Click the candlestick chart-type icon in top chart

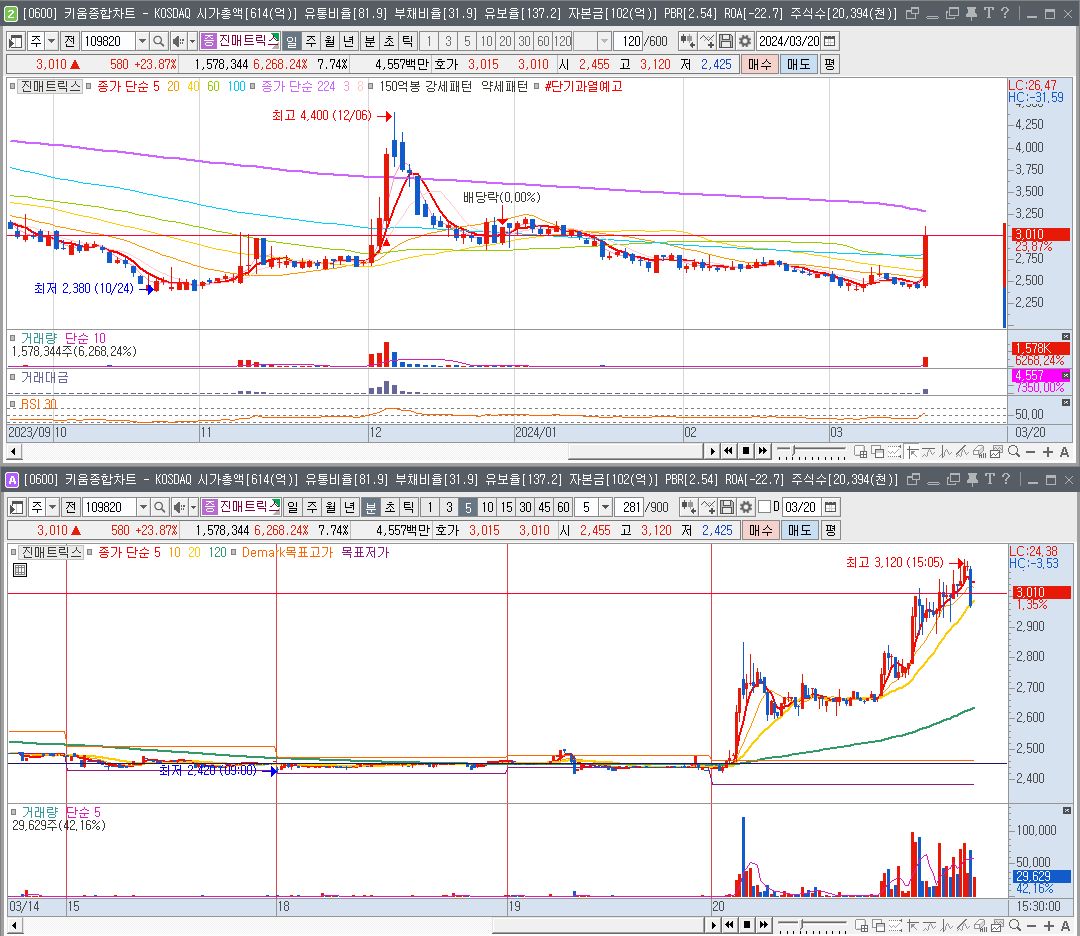(x=687, y=41)
